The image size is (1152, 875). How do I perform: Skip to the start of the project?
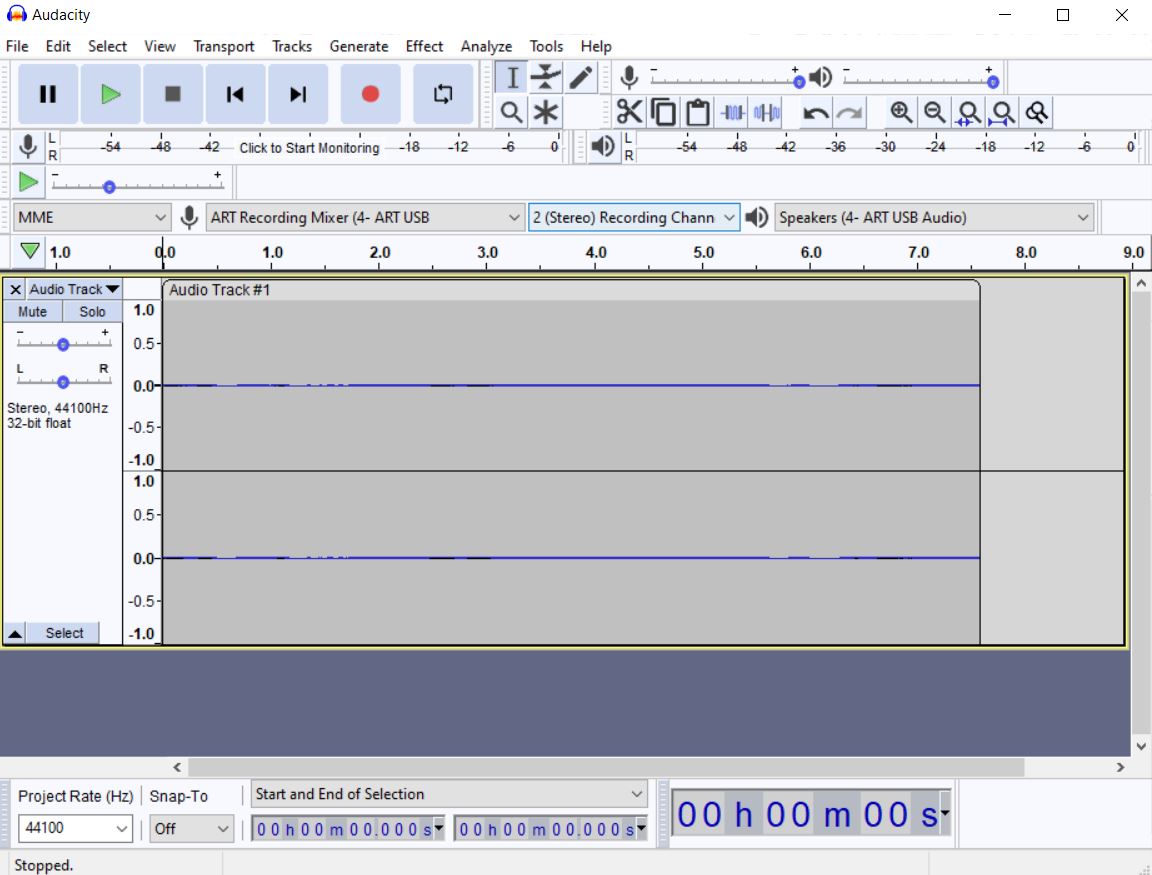point(235,94)
